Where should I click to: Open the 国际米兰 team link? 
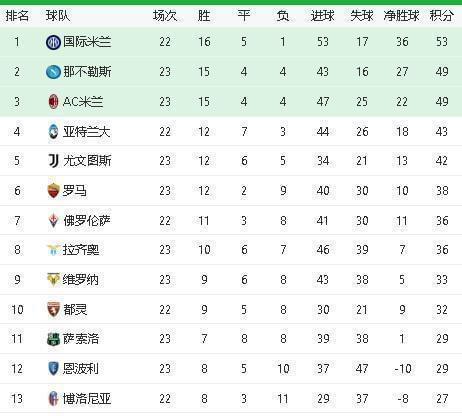[87, 42]
